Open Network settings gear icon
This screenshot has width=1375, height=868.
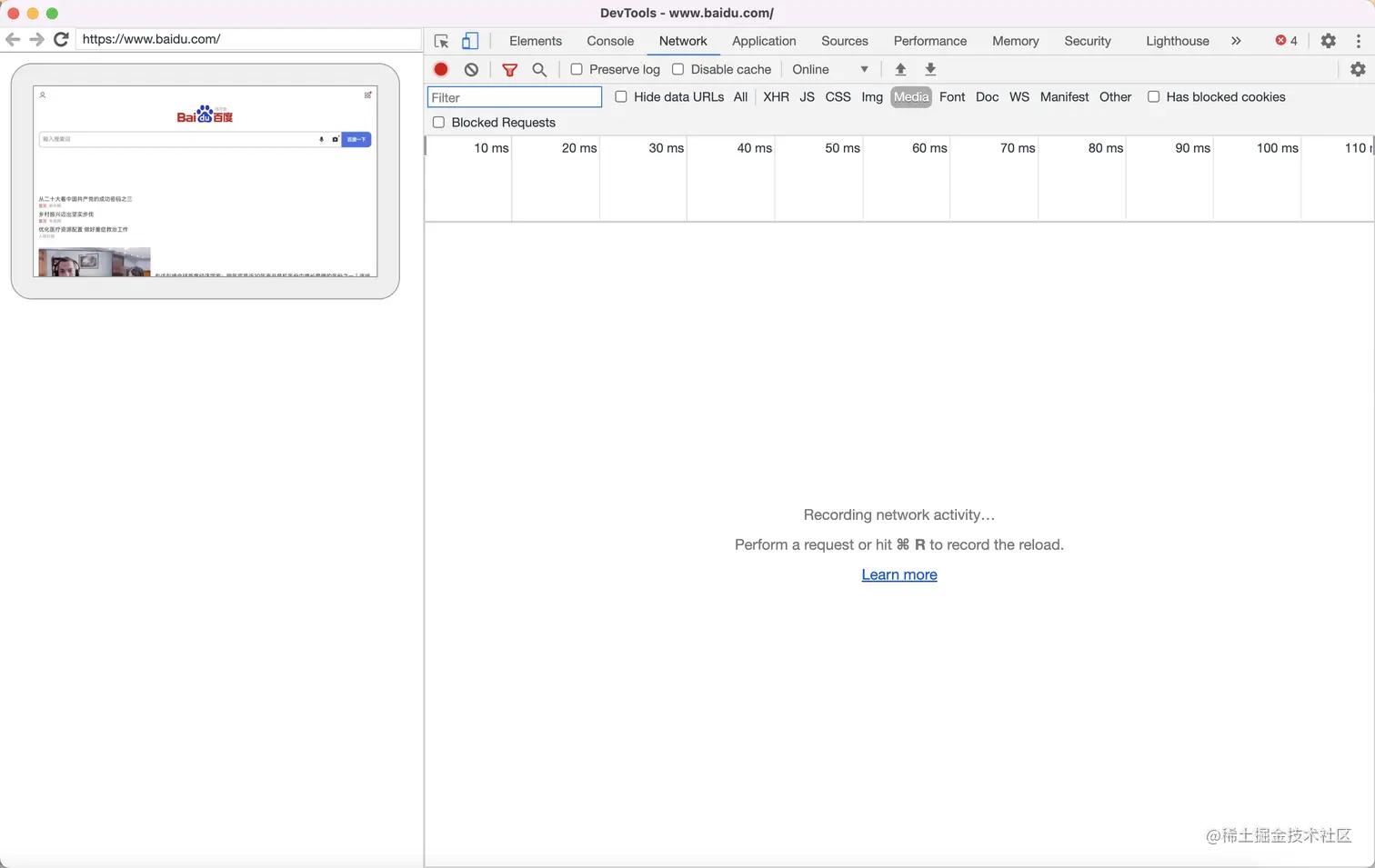coord(1358,69)
